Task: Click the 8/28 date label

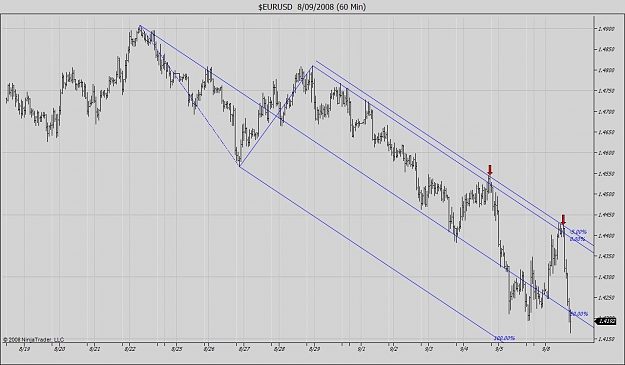Action: click(x=279, y=349)
